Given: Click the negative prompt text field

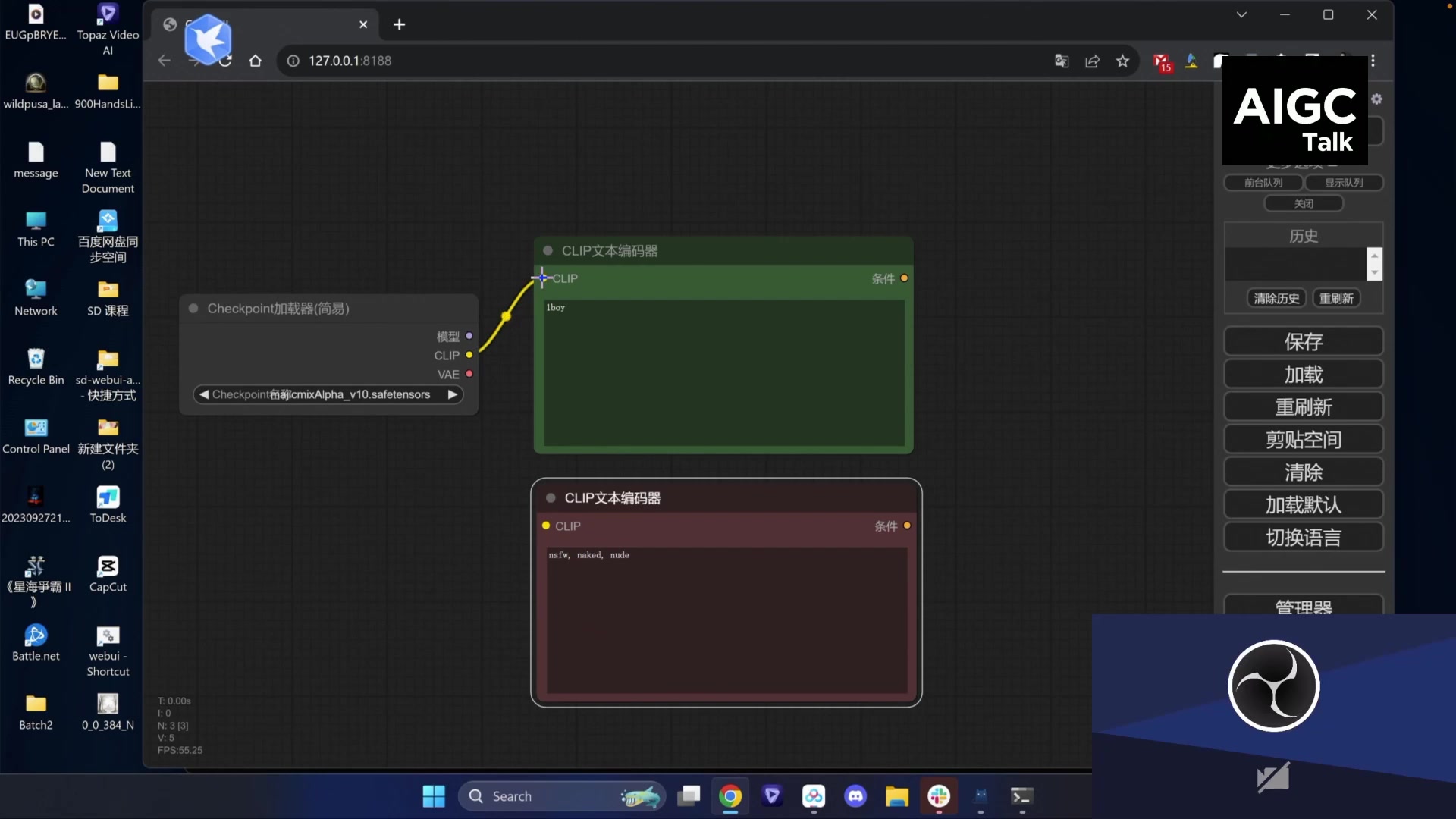Looking at the screenshot, I should point(726,618).
